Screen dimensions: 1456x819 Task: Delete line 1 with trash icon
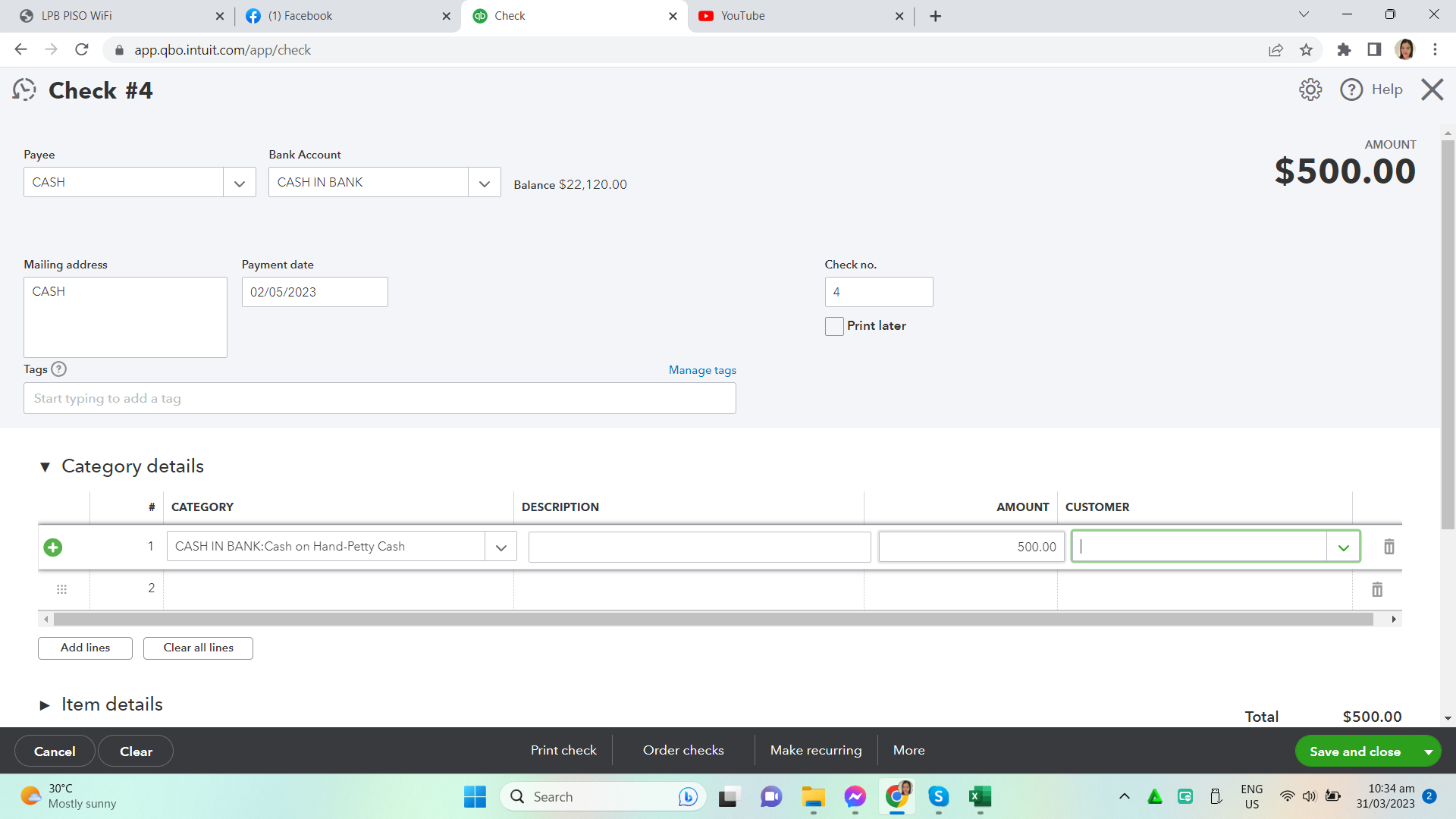[1389, 547]
